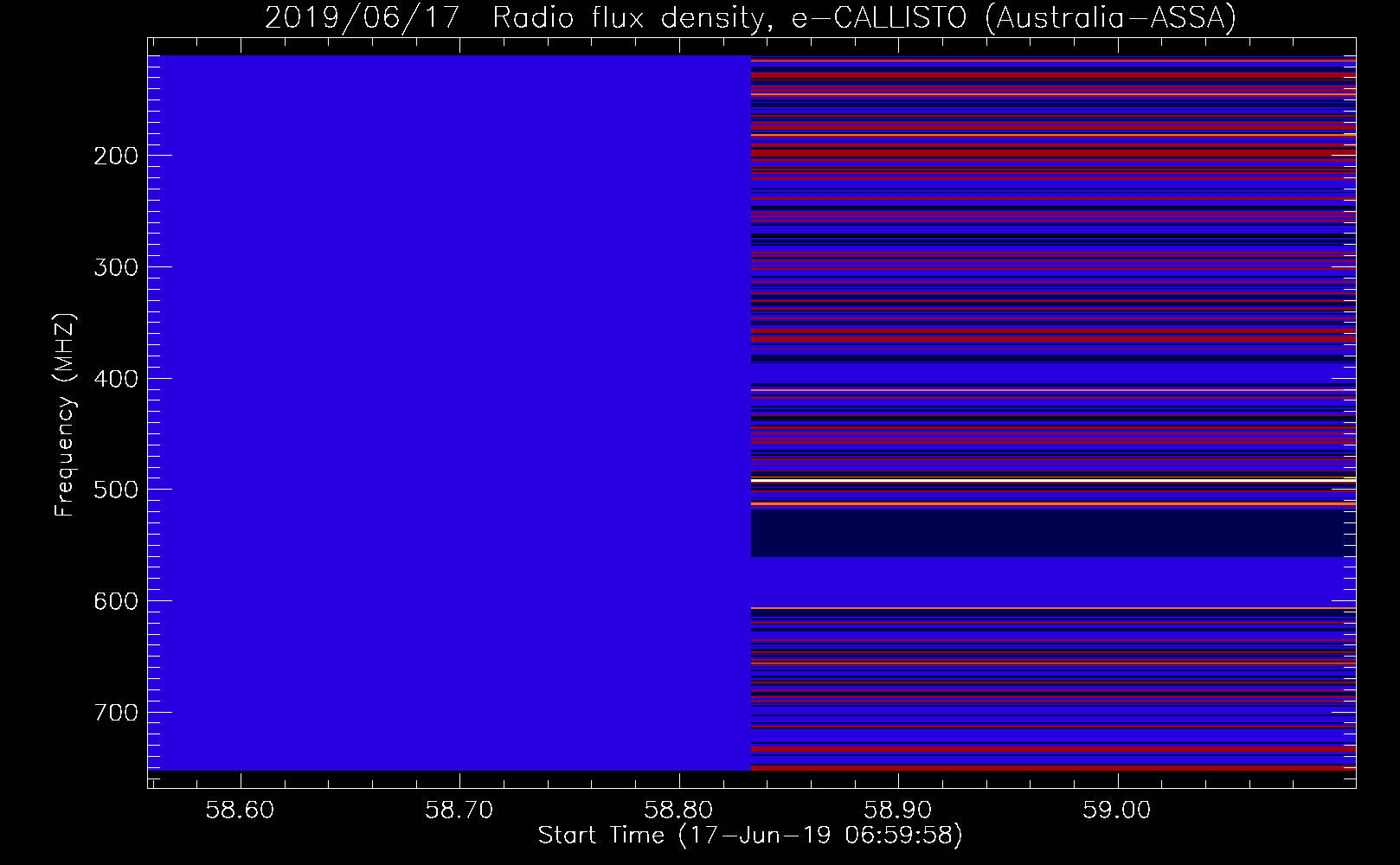Click the 'Start Time (17-Jun-19 06:59:58)' label

[x=750, y=836]
